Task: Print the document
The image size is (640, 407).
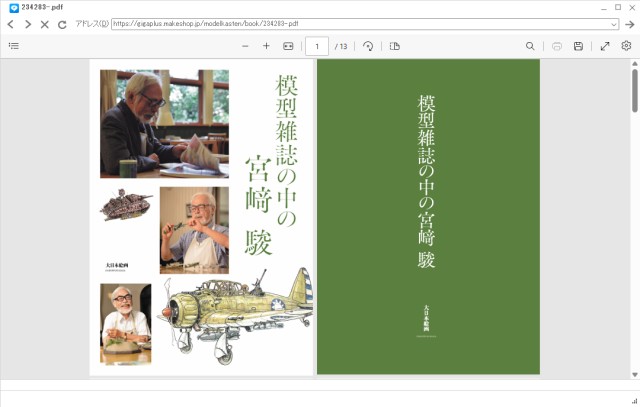Action: pyautogui.click(x=557, y=46)
